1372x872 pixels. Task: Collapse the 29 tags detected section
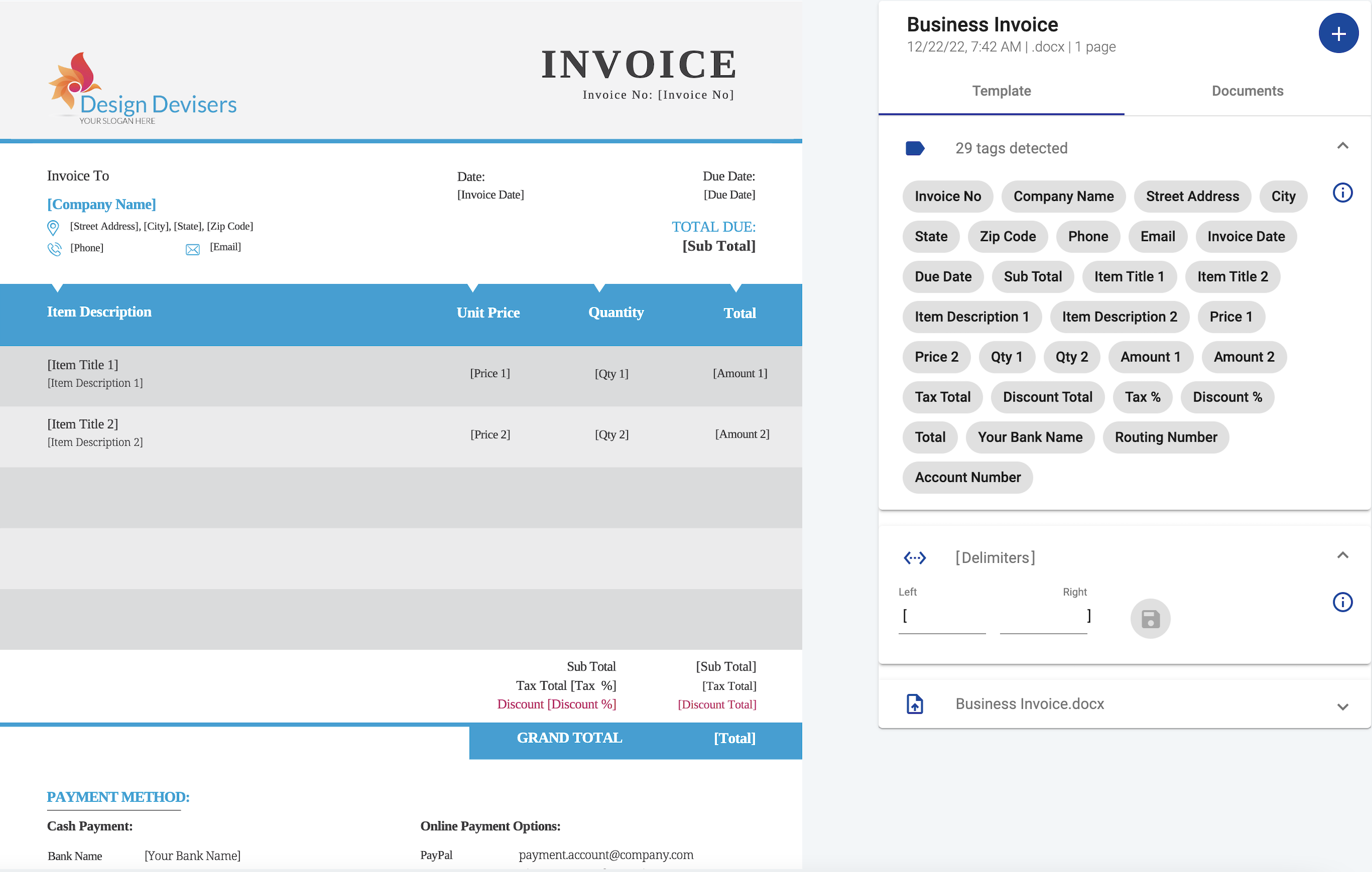pos(1344,146)
